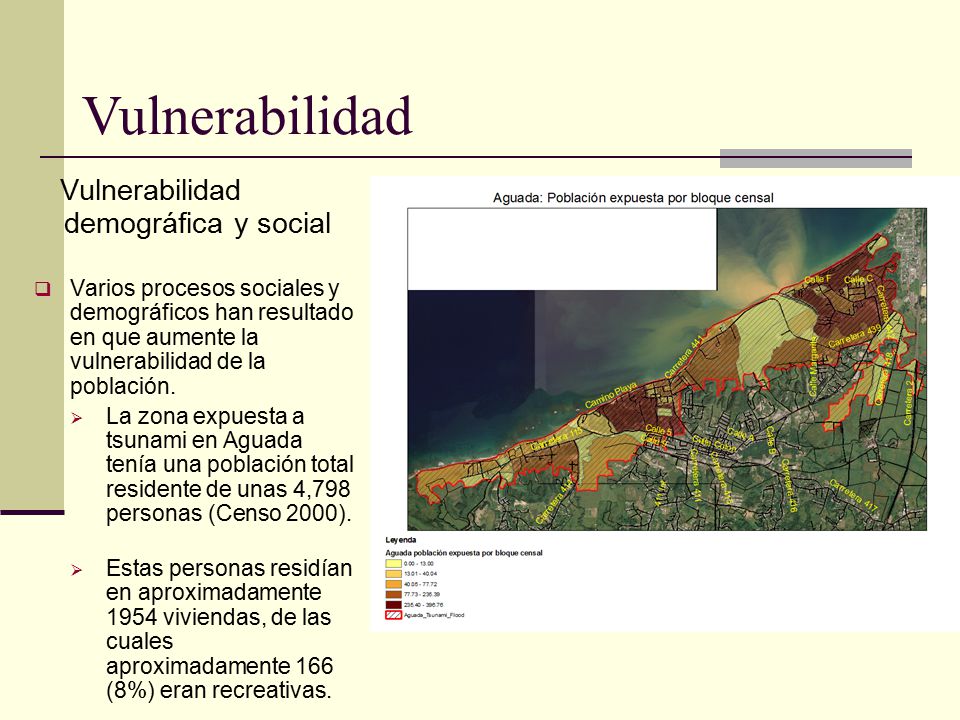This screenshot has width=960, height=720.
Task: Click map title 'Aguada: Población expuesta por bloque censal'
Action: [633, 198]
